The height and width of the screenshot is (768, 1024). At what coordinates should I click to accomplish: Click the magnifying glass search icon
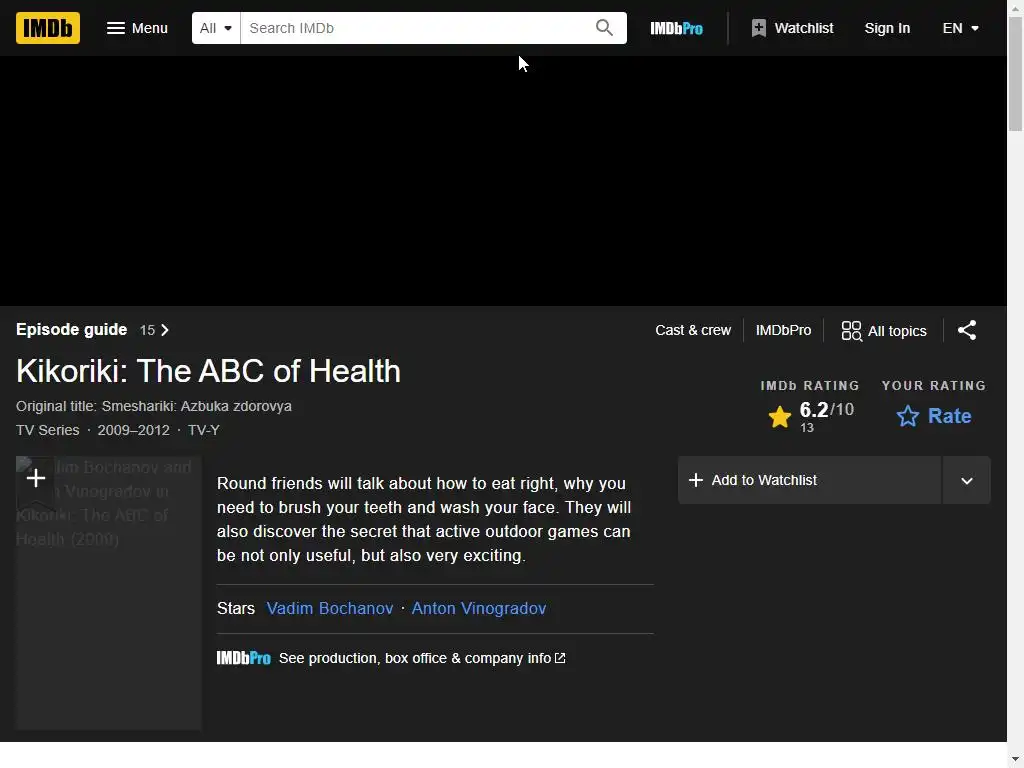(604, 28)
